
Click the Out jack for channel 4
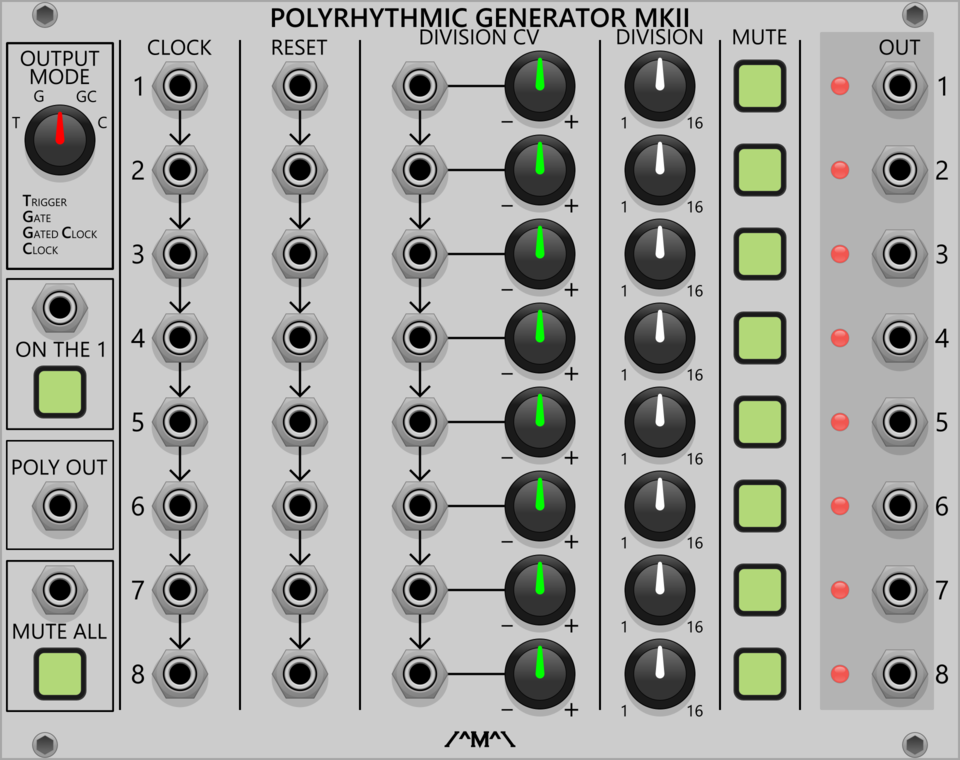click(900, 337)
